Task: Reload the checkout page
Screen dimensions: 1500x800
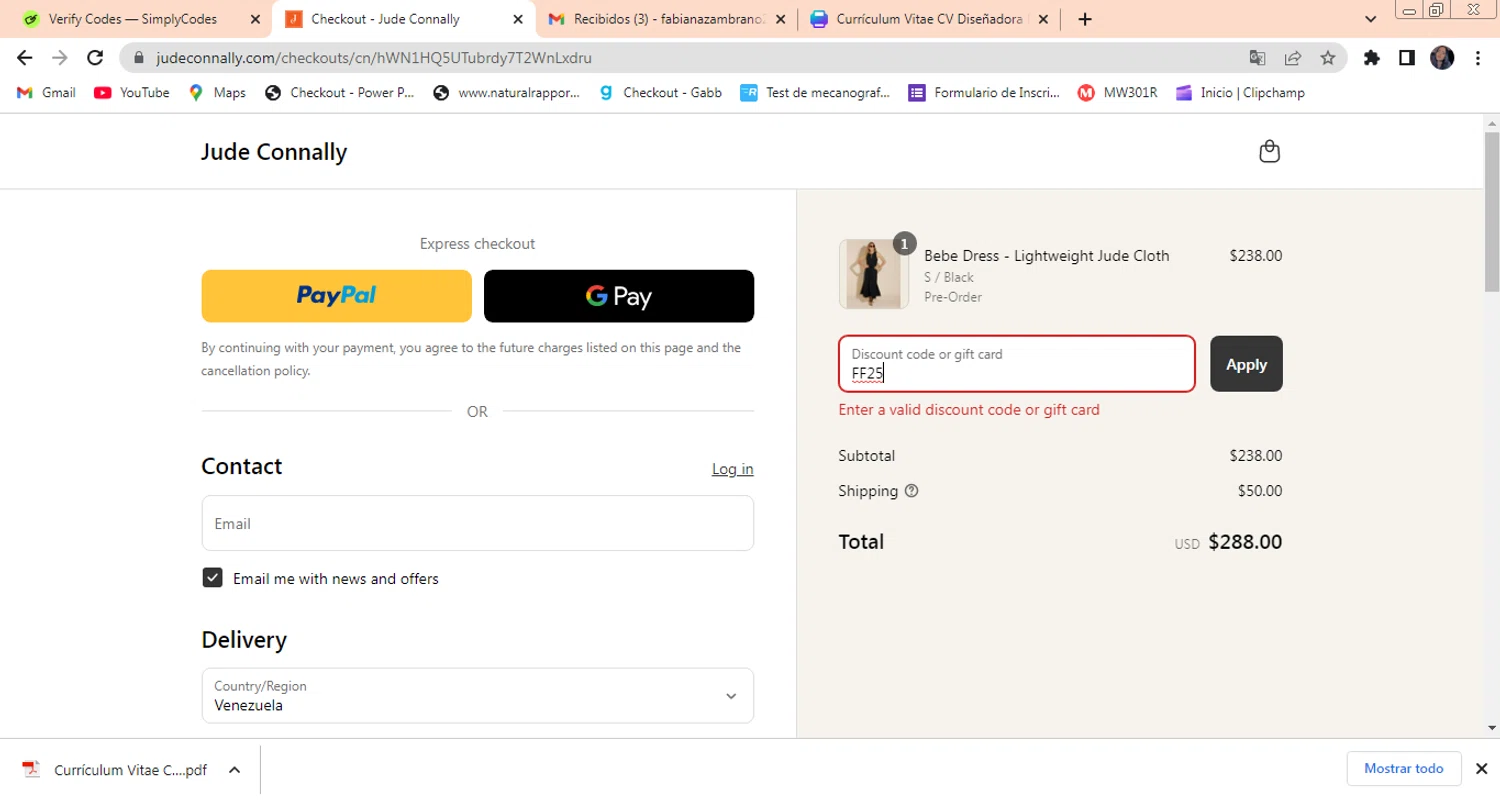Action: click(x=95, y=58)
